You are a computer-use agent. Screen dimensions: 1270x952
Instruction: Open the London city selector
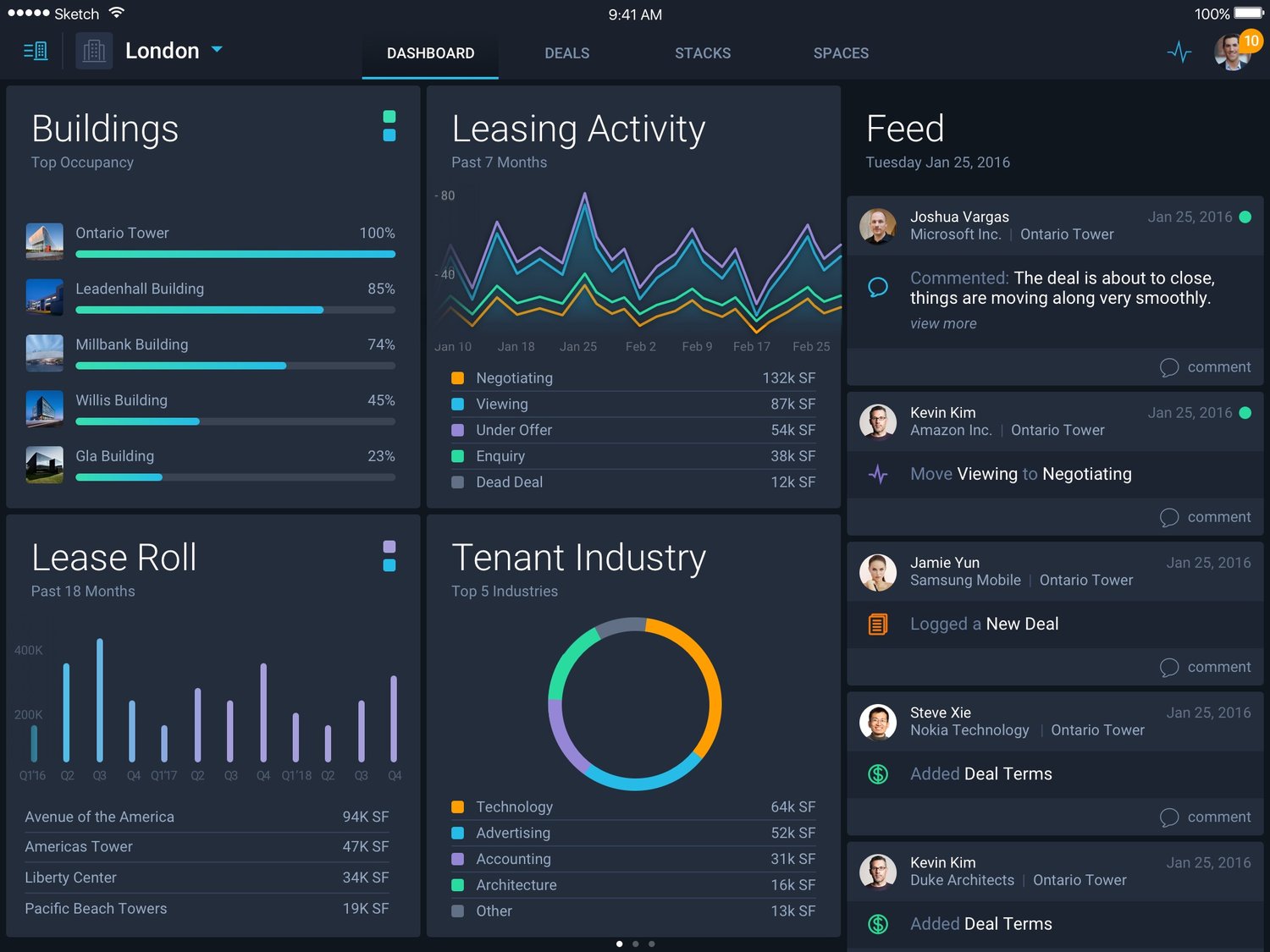tap(162, 51)
